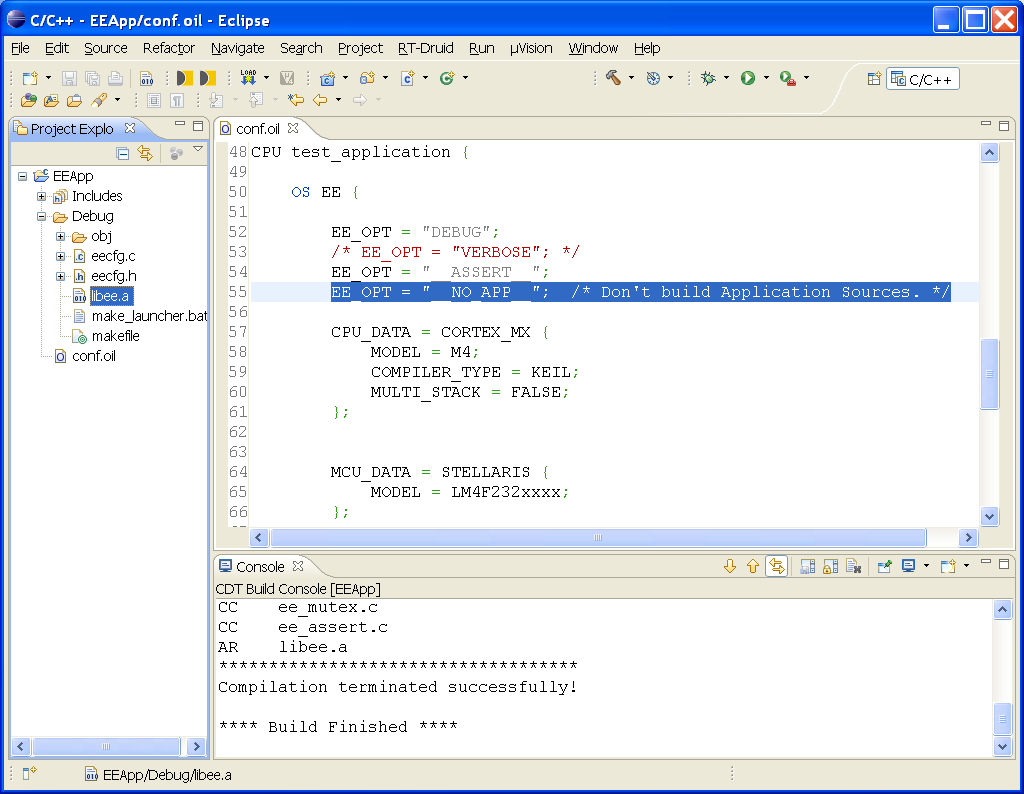Expand the eecfg.c tree node
The height and width of the screenshot is (794, 1024).
click(60, 257)
